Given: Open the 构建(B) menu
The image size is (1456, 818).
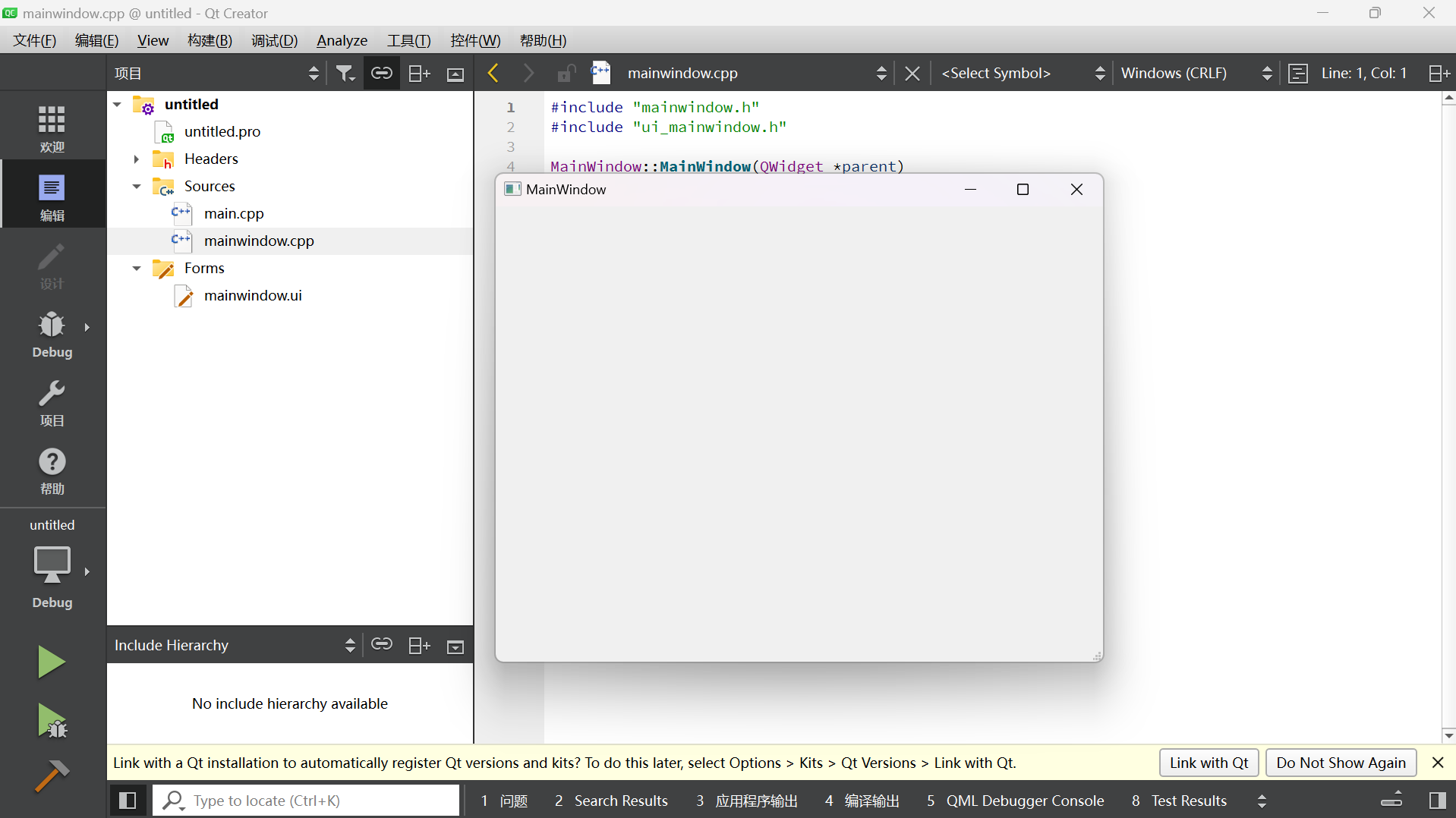Looking at the screenshot, I should coord(210,40).
